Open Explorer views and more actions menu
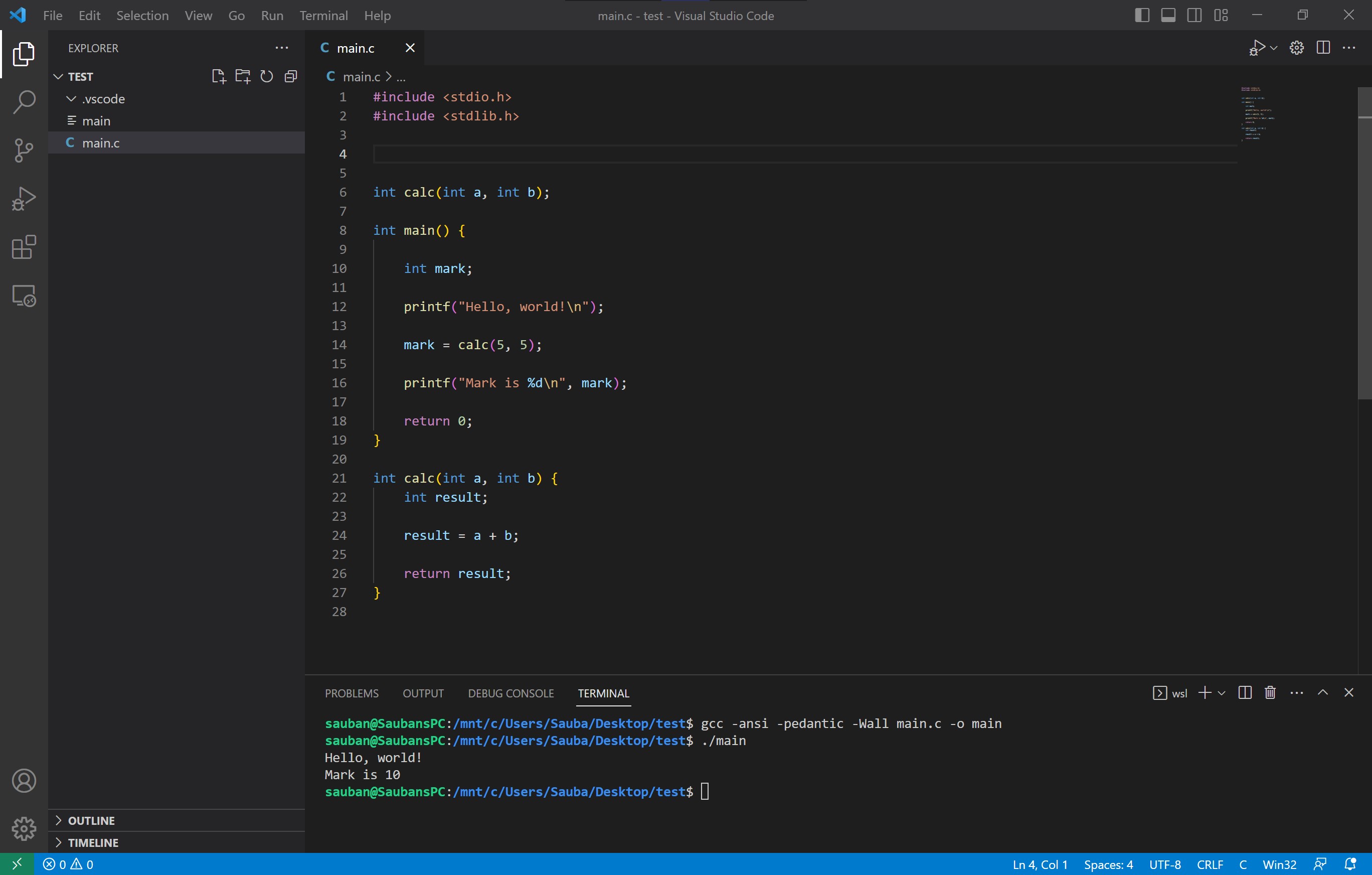This screenshot has height=875, width=1372. (x=281, y=48)
